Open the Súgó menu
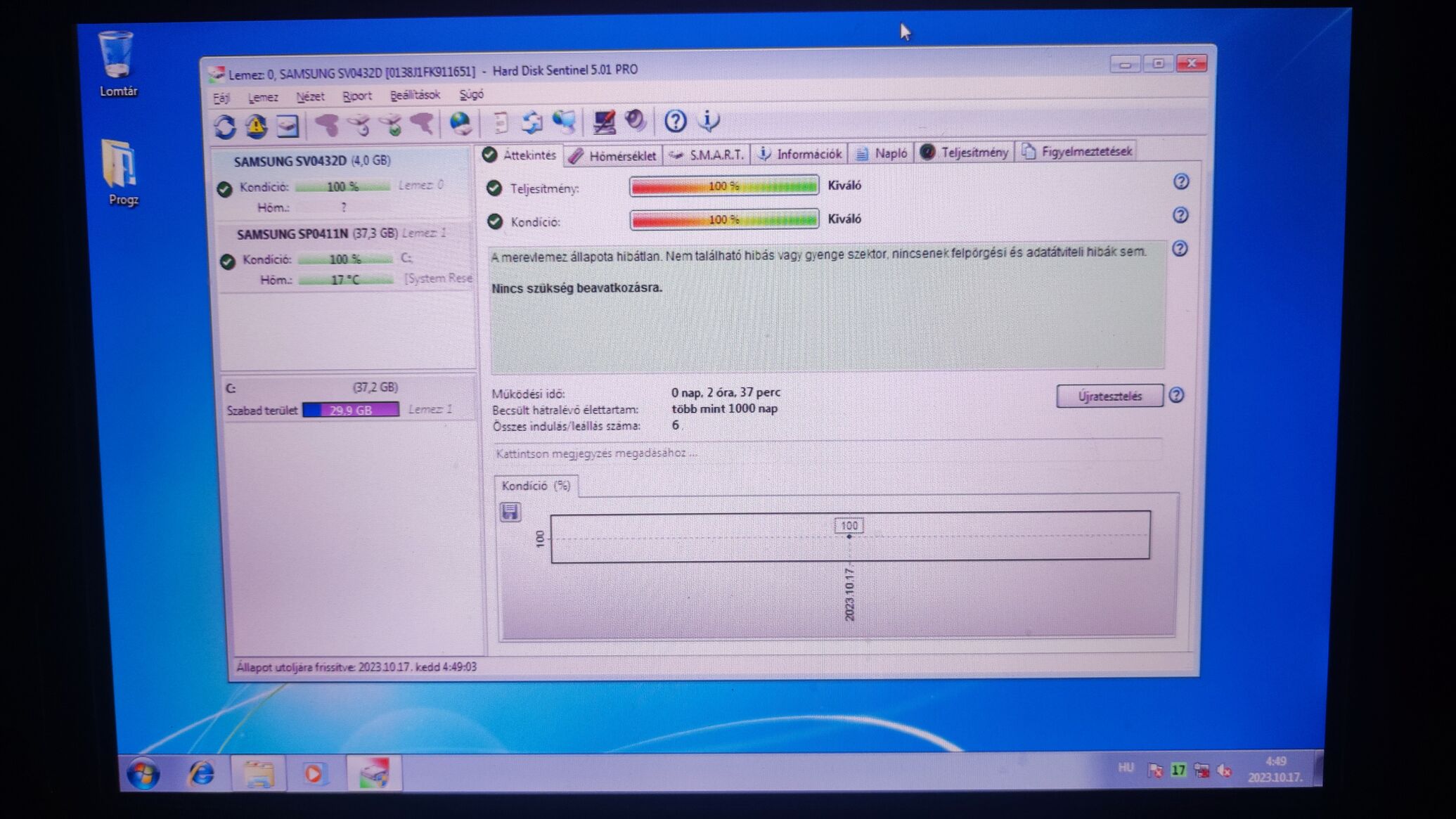The height and width of the screenshot is (819, 1456). (471, 93)
